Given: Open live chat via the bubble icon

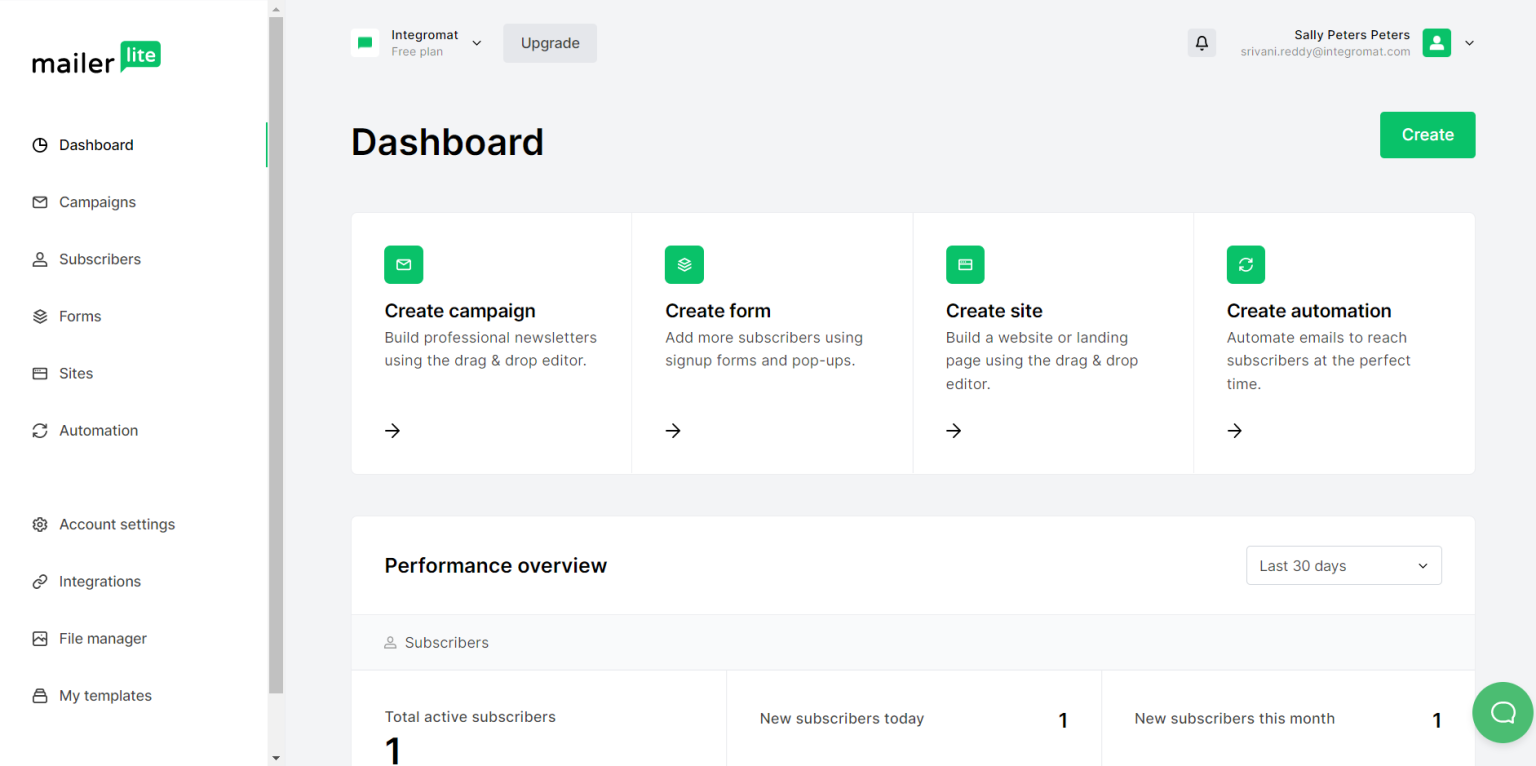Looking at the screenshot, I should point(1503,712).
